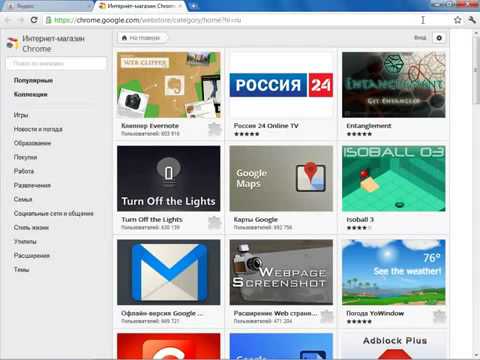Open the Новости и погода category
The height and width of the screenshot is (360, 480).
pyautogui.click(x=38, y=129)
